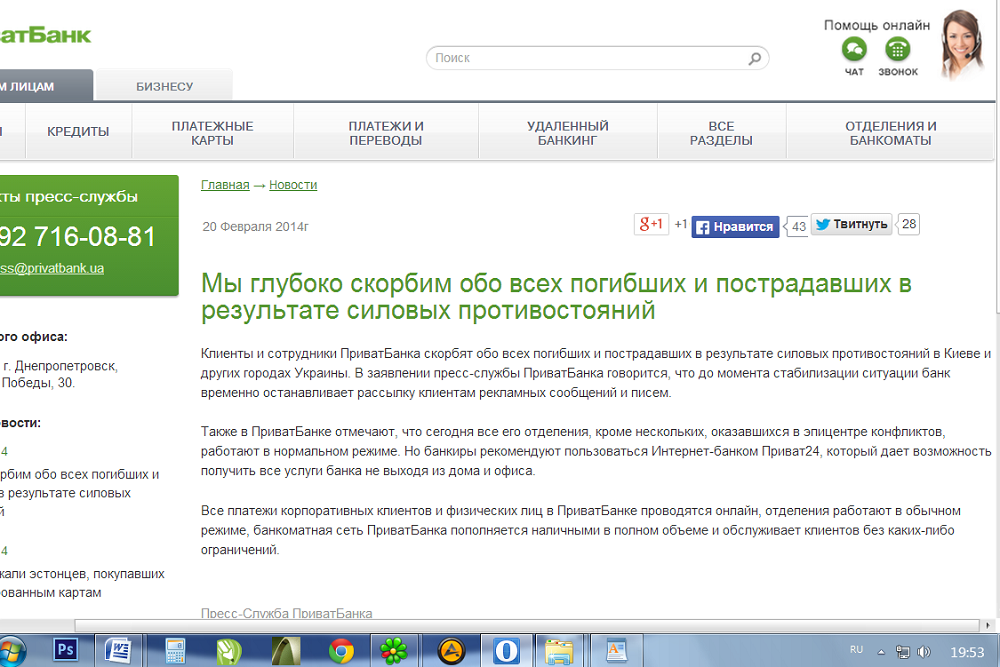
Task: Open the ПЛАТЕЖИ И ПЕРЕВОДЫ section
Action: coord(386,133)
